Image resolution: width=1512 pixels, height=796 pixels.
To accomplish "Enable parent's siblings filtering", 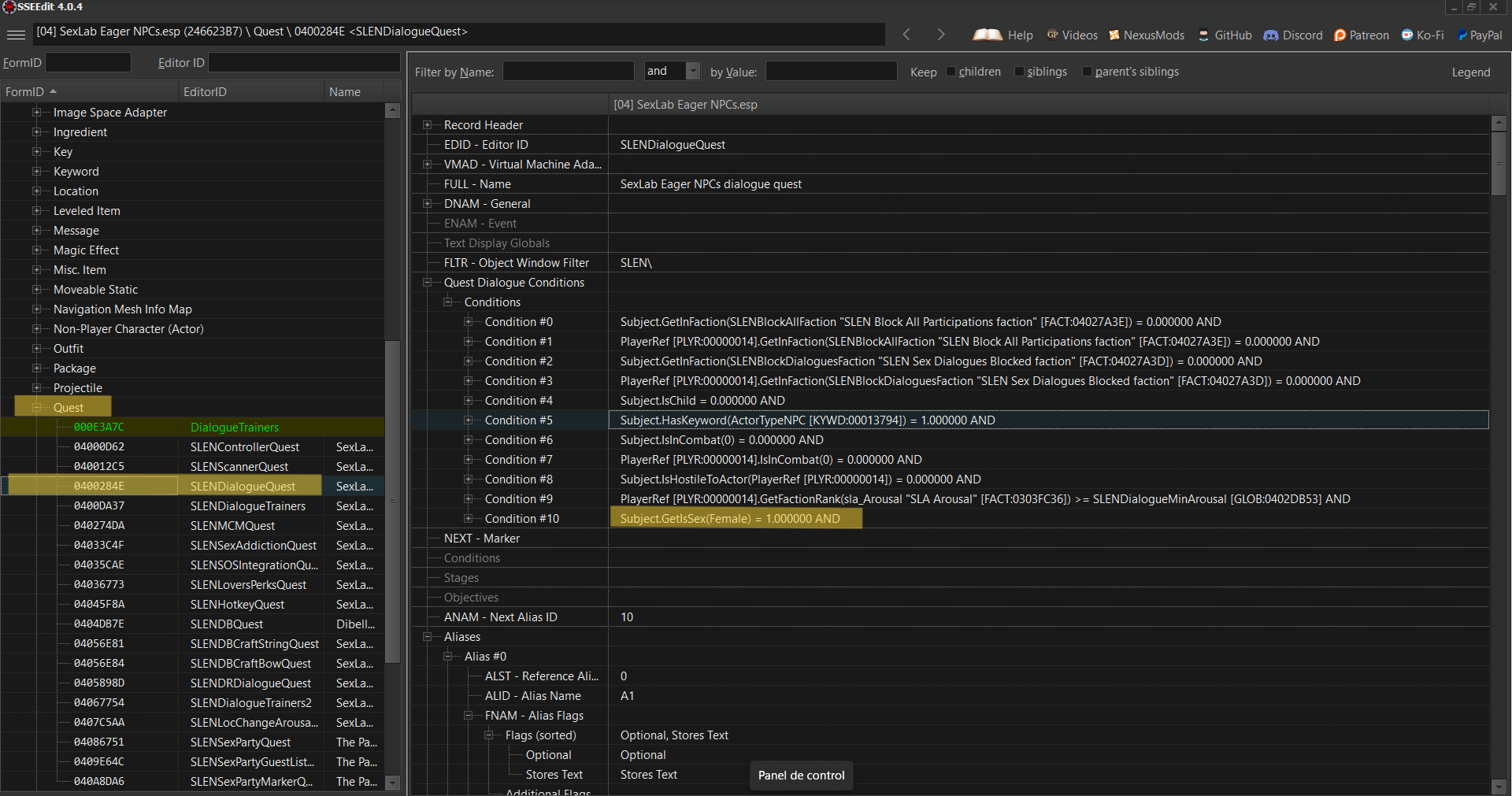I will pos(1088,72).
